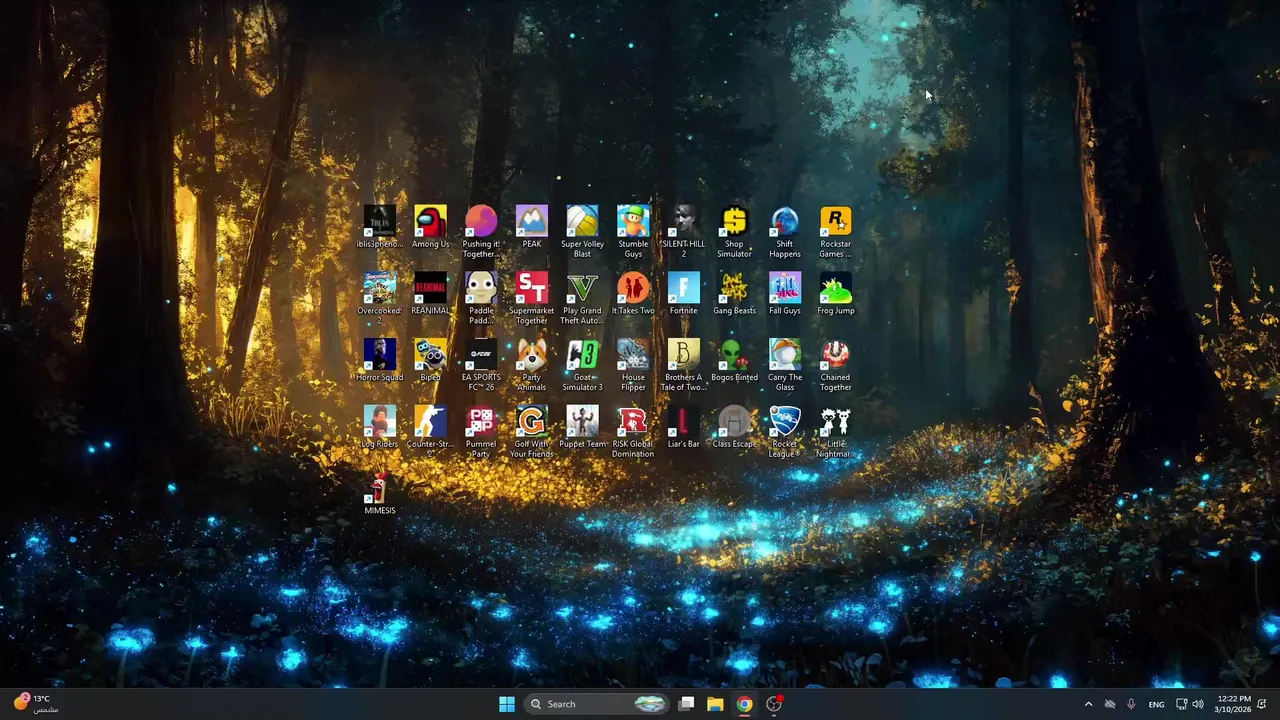Select the Supermarket Together icon
1280x720 pixels.
[532, 298]
